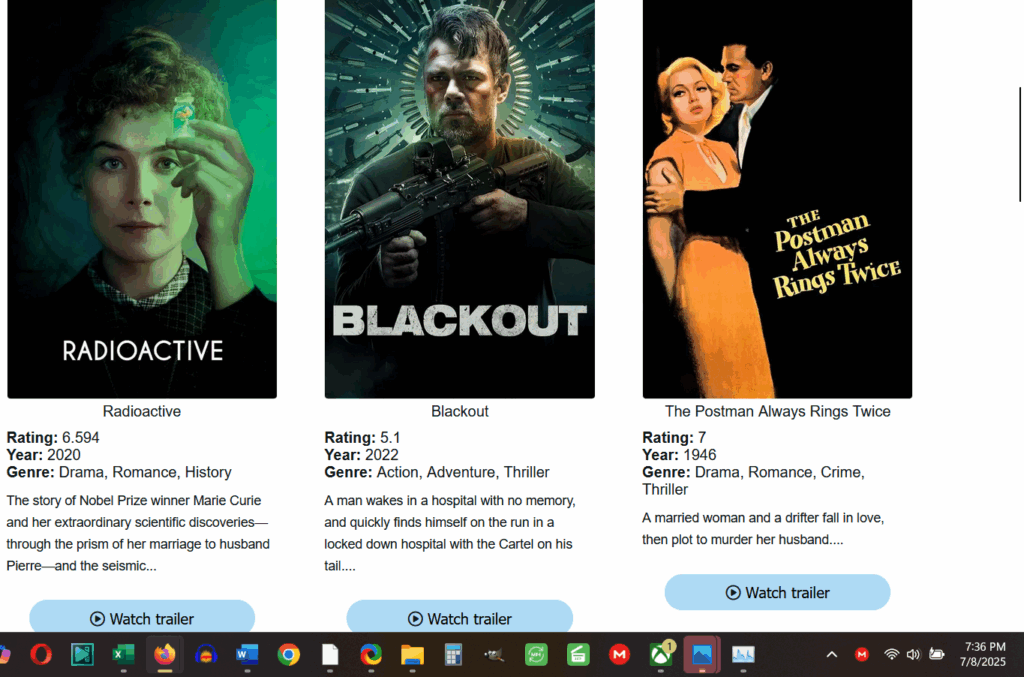Image resolution: width=1024 pixels, height=677 pixels.
Task: Switch to the Firefox taskbar icon
Action: pos(165,653)
